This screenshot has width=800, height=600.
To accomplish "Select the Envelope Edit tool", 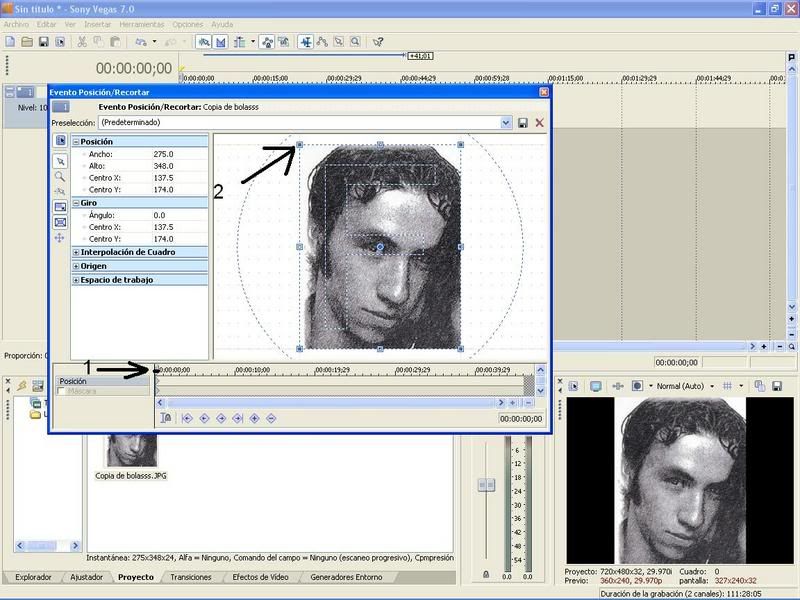I will pos(322,42).
